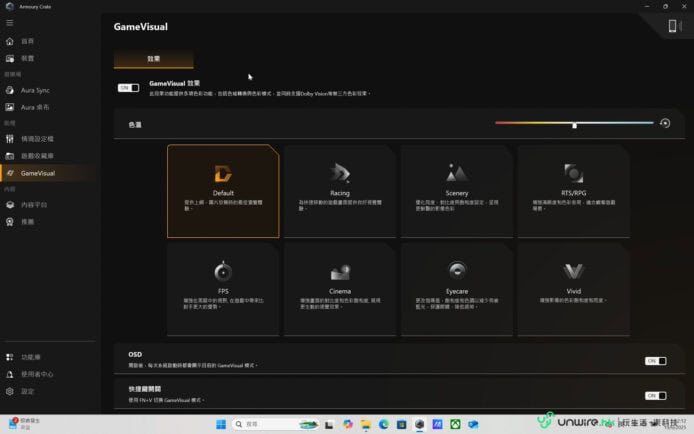694x434 pixels.
Task: Open the mobile device link icon
Action: 673,26
